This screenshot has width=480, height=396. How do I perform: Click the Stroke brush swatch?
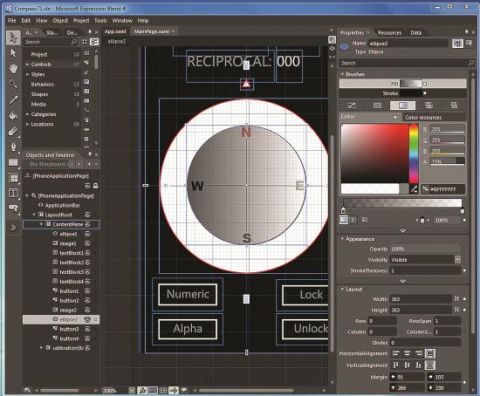(x=411, y=93)
